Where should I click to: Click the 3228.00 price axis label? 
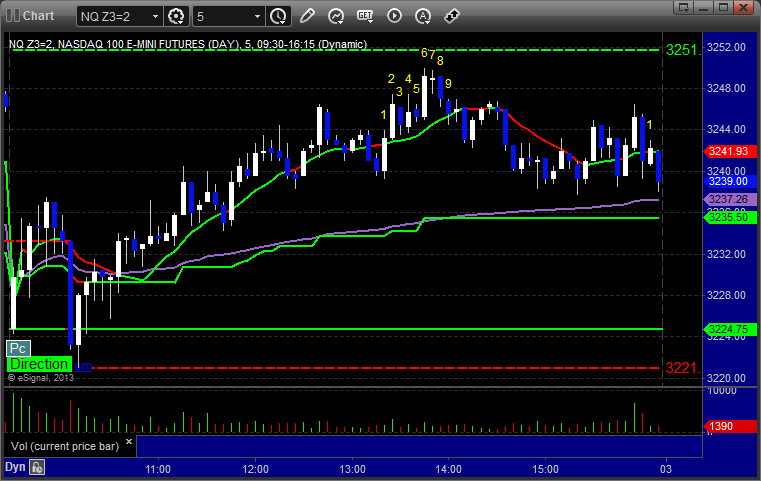pyautogui.click(x=726, y=295)
